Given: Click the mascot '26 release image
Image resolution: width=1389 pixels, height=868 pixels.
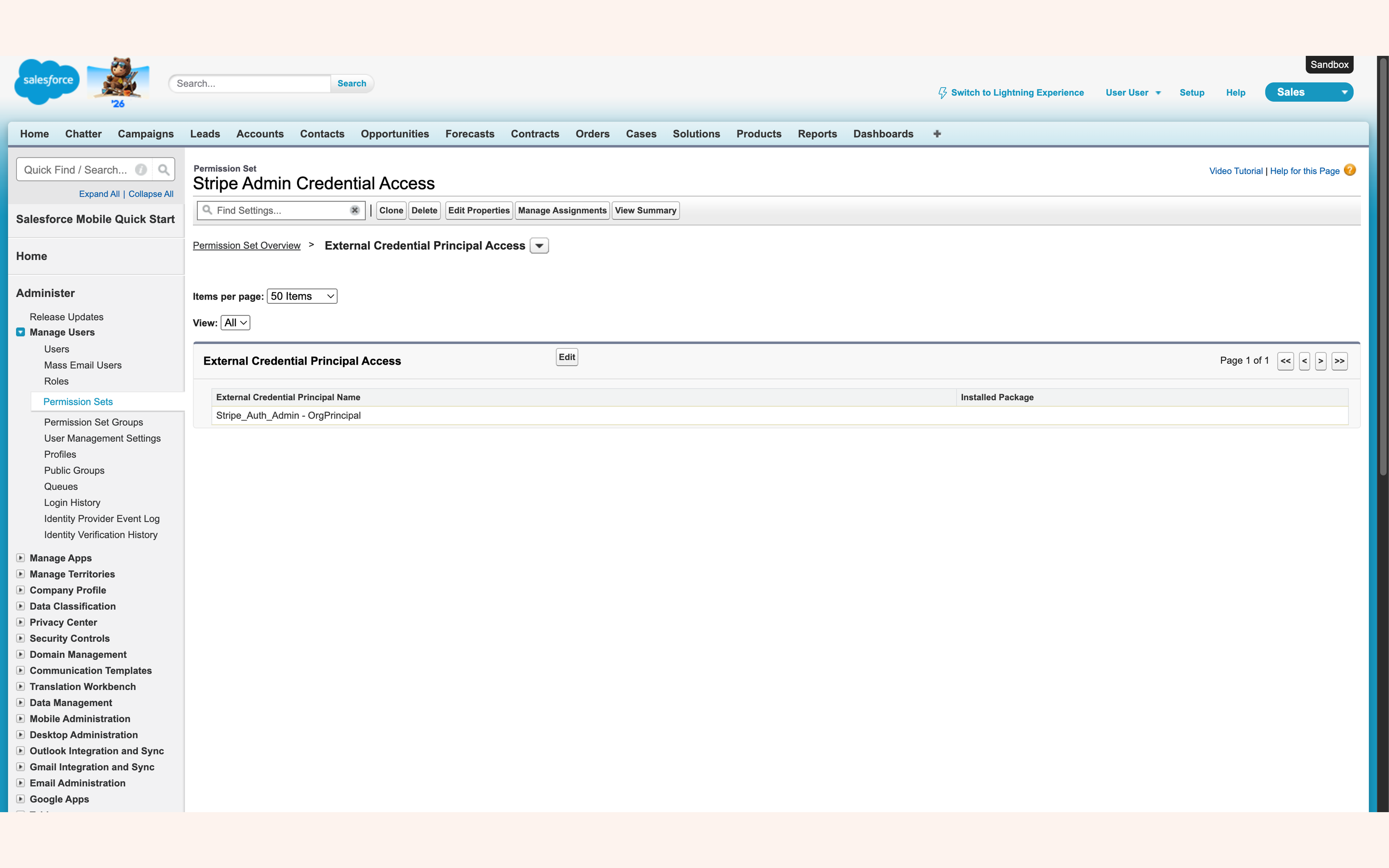Looking at the screenshot, I should point(118,82).
